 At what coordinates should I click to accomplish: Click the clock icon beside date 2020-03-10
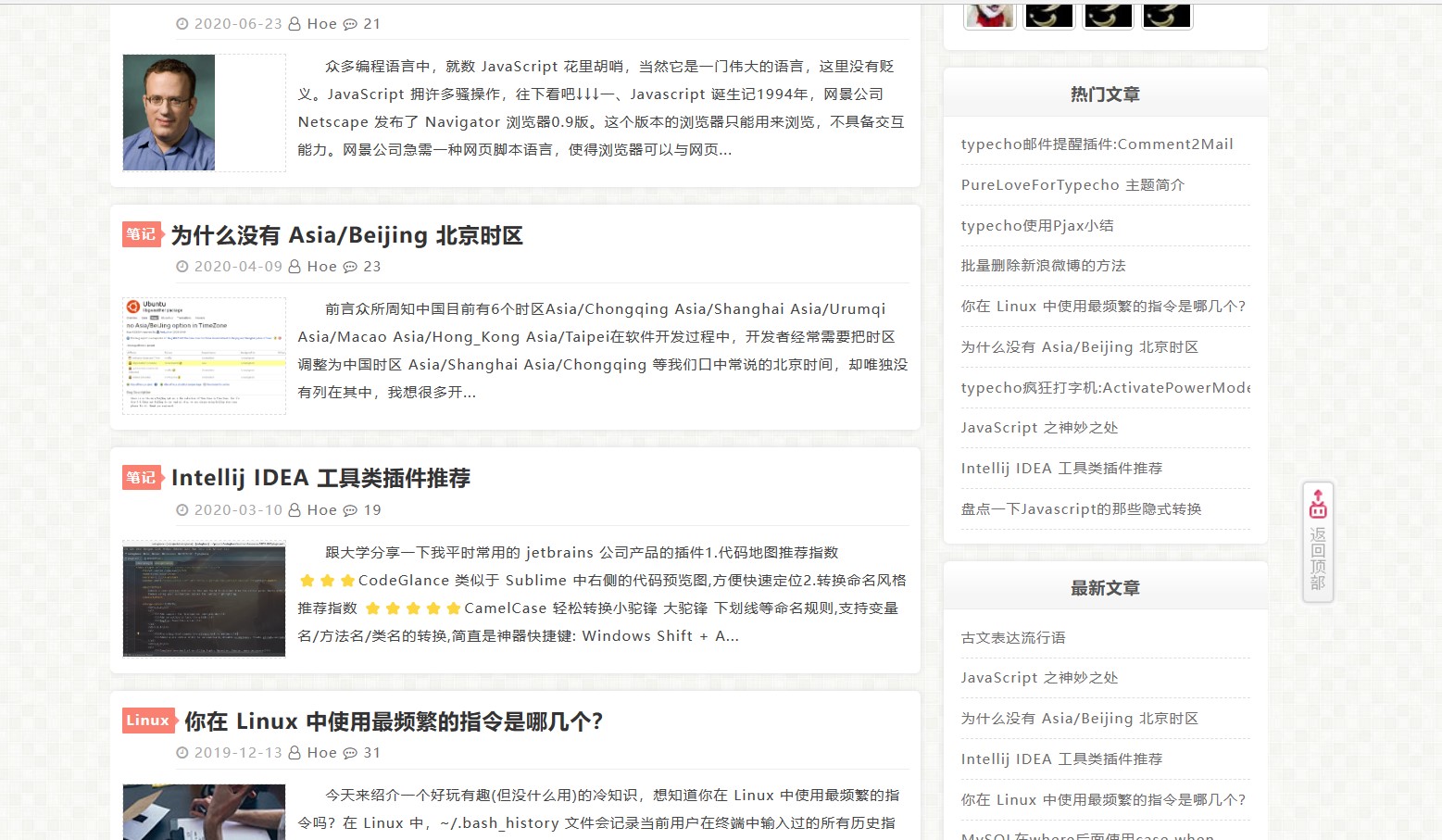[x=181, y=509]
